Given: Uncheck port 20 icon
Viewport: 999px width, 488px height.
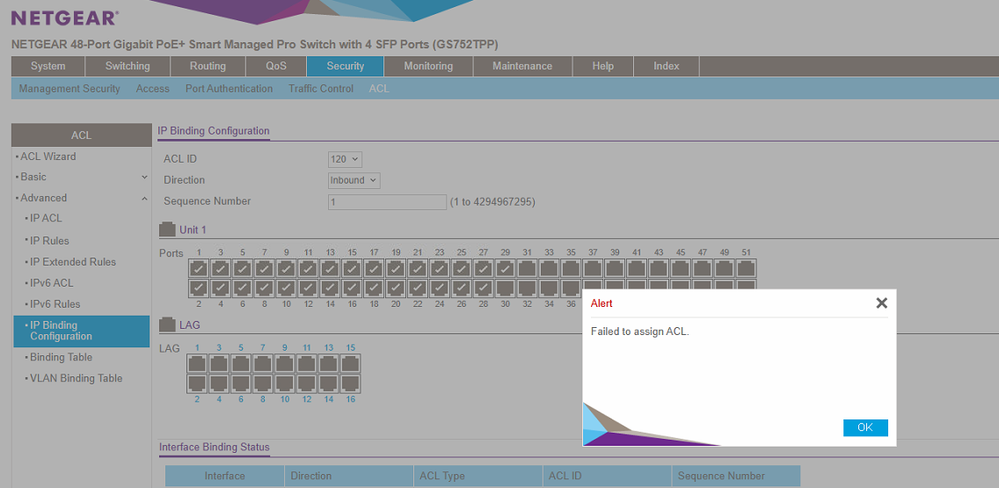Looking at the screenshot, I should (396, 288).
